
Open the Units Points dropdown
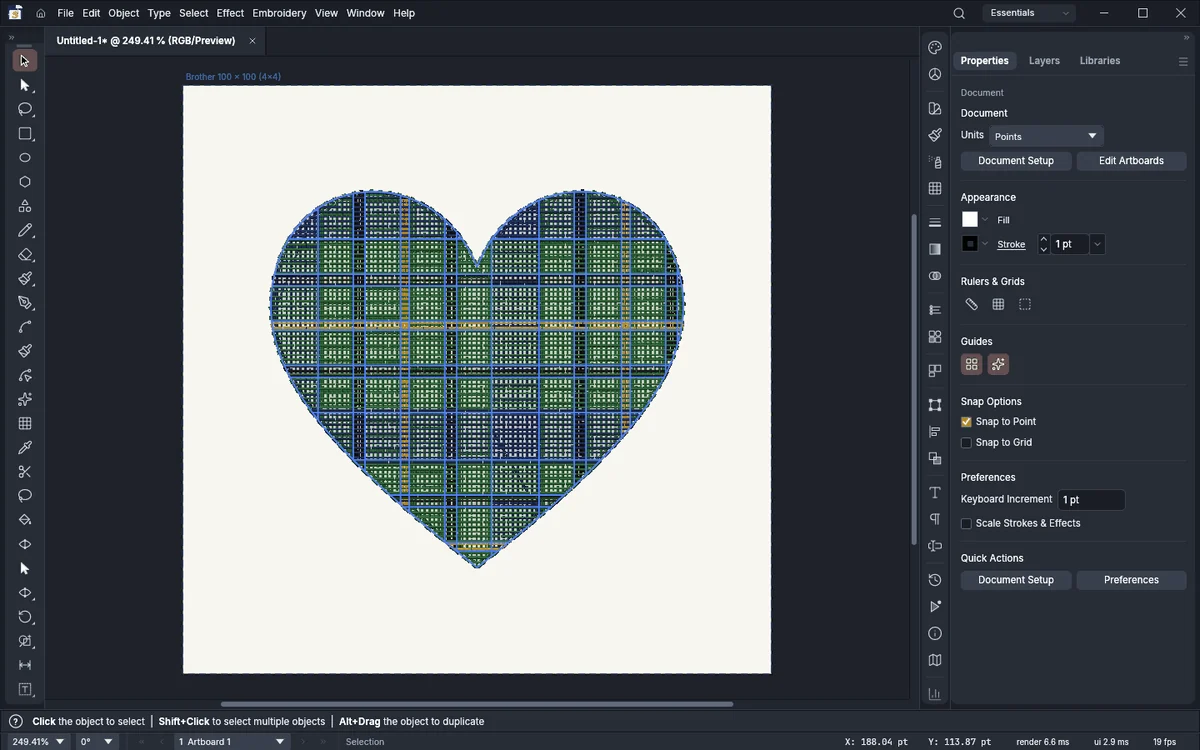coord(1046,136)
